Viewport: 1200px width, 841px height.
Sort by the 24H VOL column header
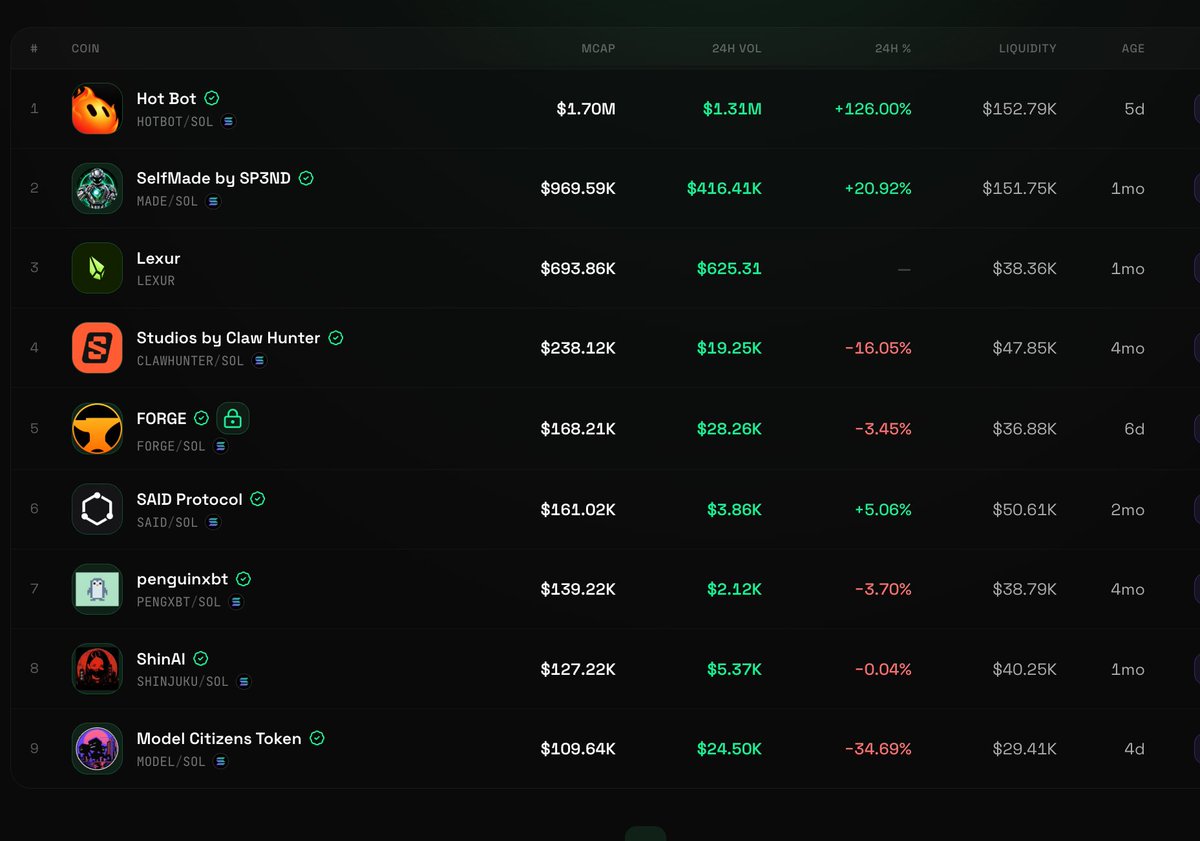tap(736, 48)
